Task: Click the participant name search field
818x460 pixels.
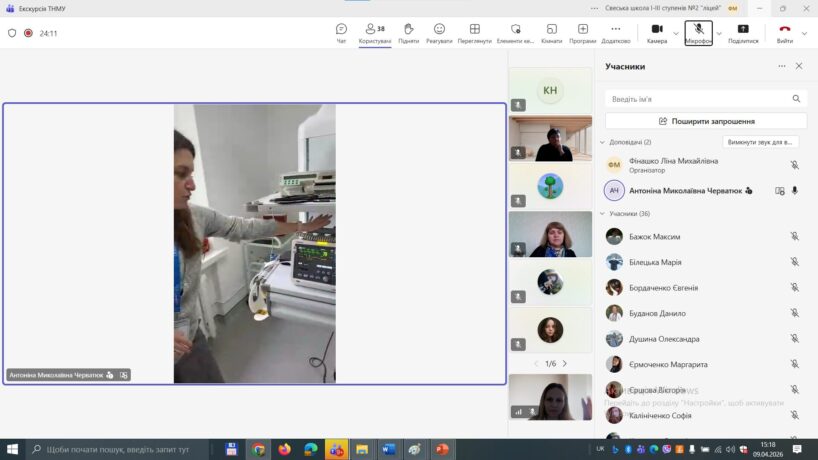Action: (x=700, y=99)
